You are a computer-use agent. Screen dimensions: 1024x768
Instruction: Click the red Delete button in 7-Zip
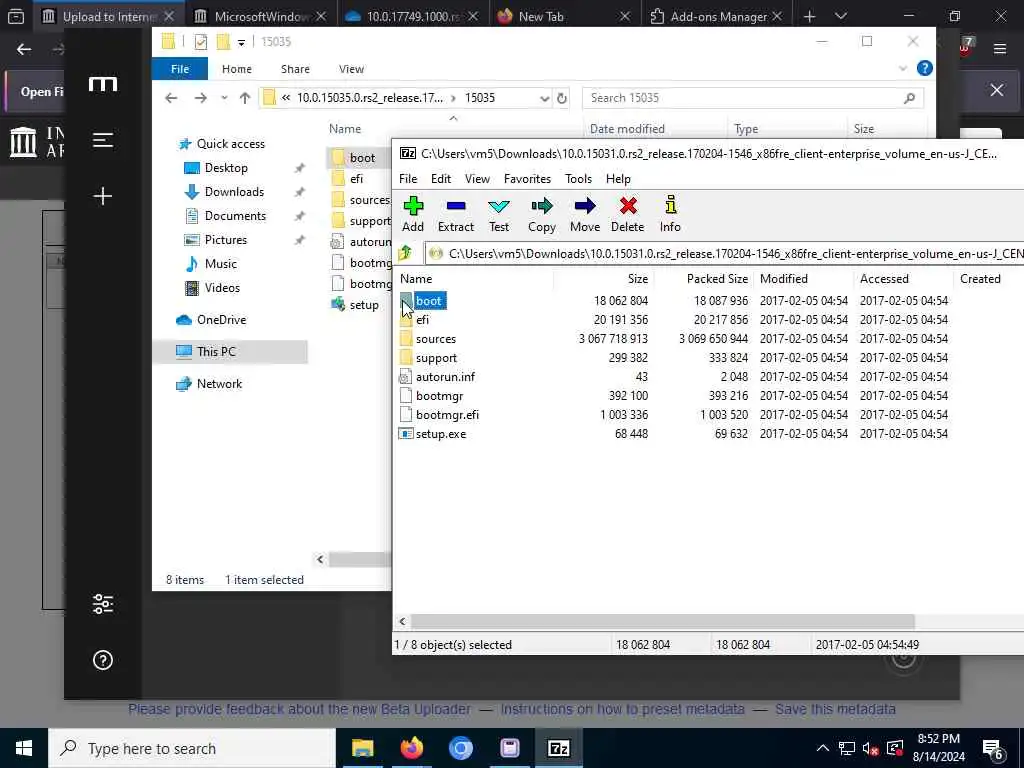click(x=628, y=214)
